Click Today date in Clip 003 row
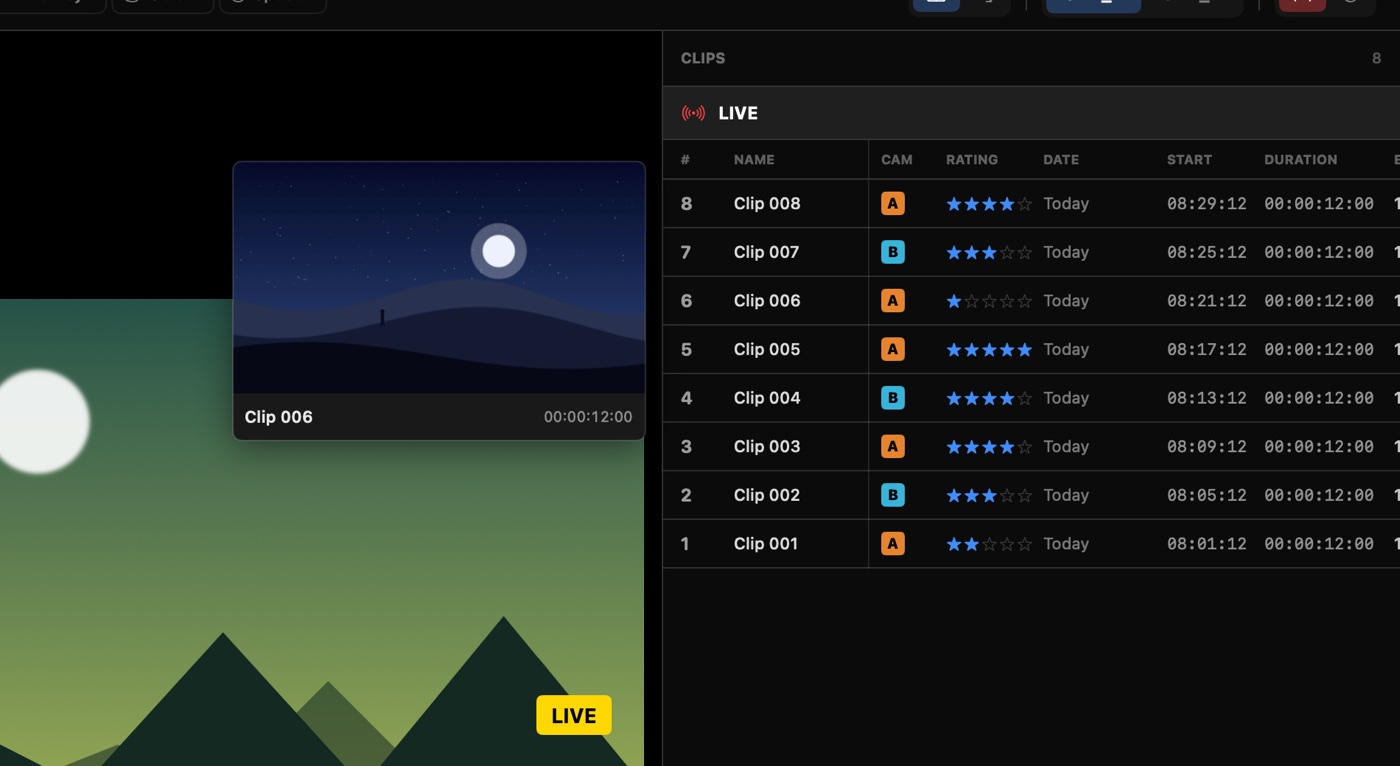The width and height of the screenshot is (1400, 766). click(x=1066, y=446)
